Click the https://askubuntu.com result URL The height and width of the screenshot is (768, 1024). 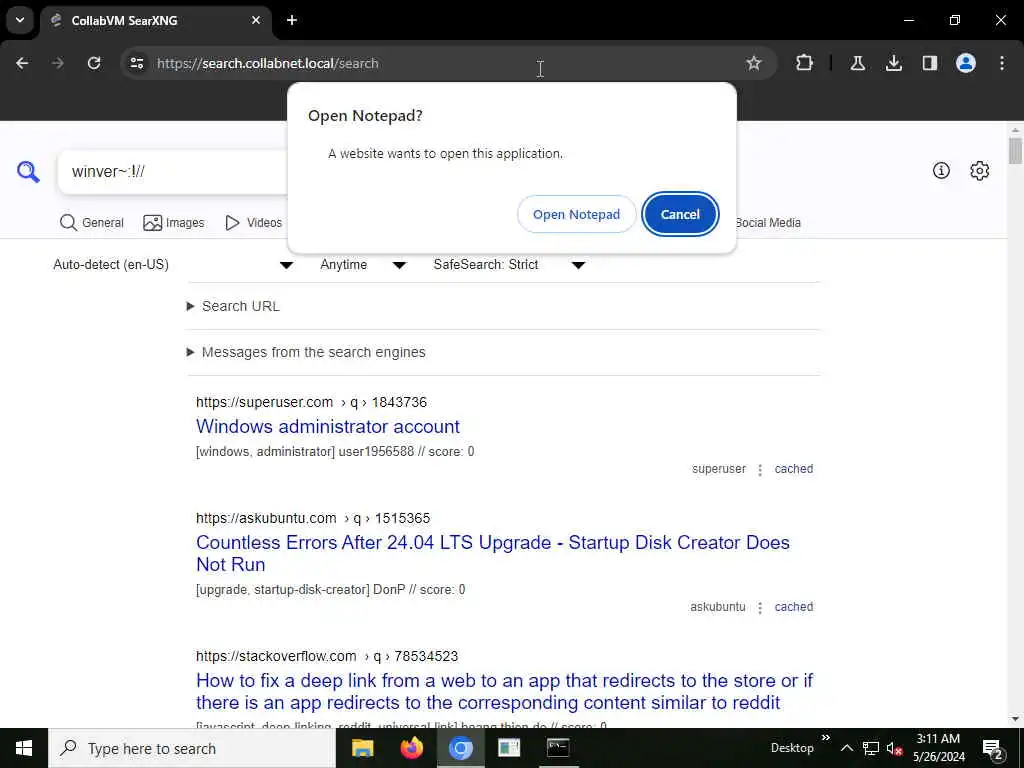tap(313, 519)
